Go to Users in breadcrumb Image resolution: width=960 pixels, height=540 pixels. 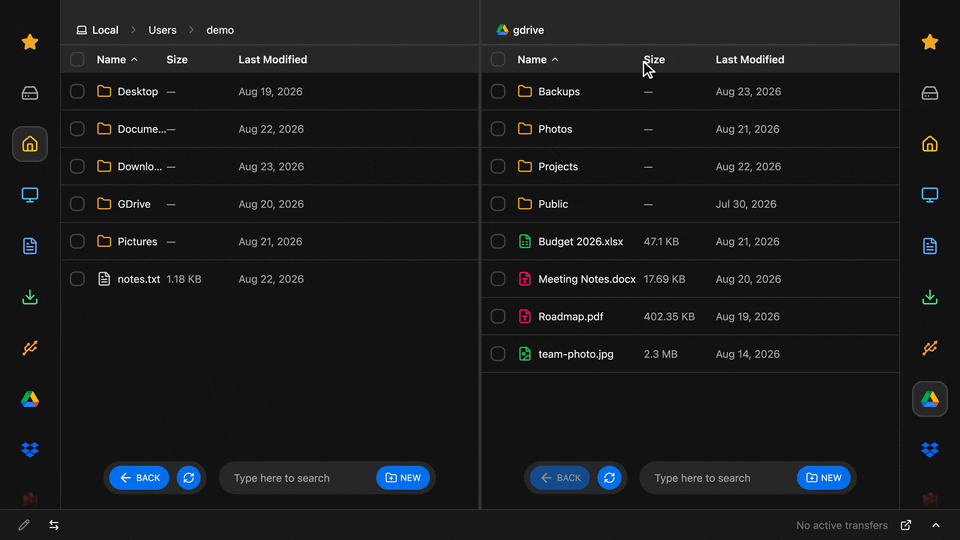tap(162, 30)
